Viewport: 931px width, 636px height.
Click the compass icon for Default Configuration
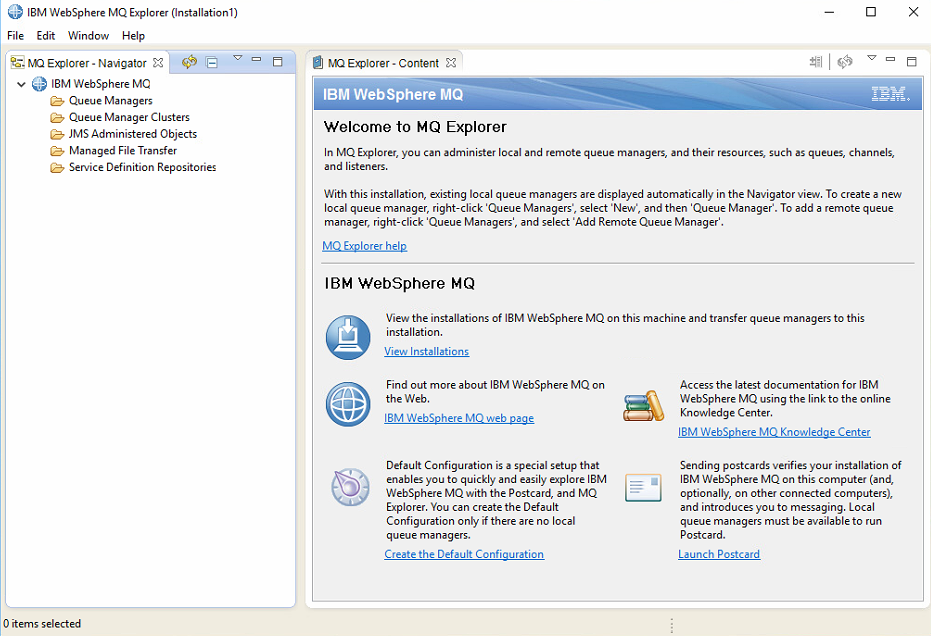pos(347,487)
